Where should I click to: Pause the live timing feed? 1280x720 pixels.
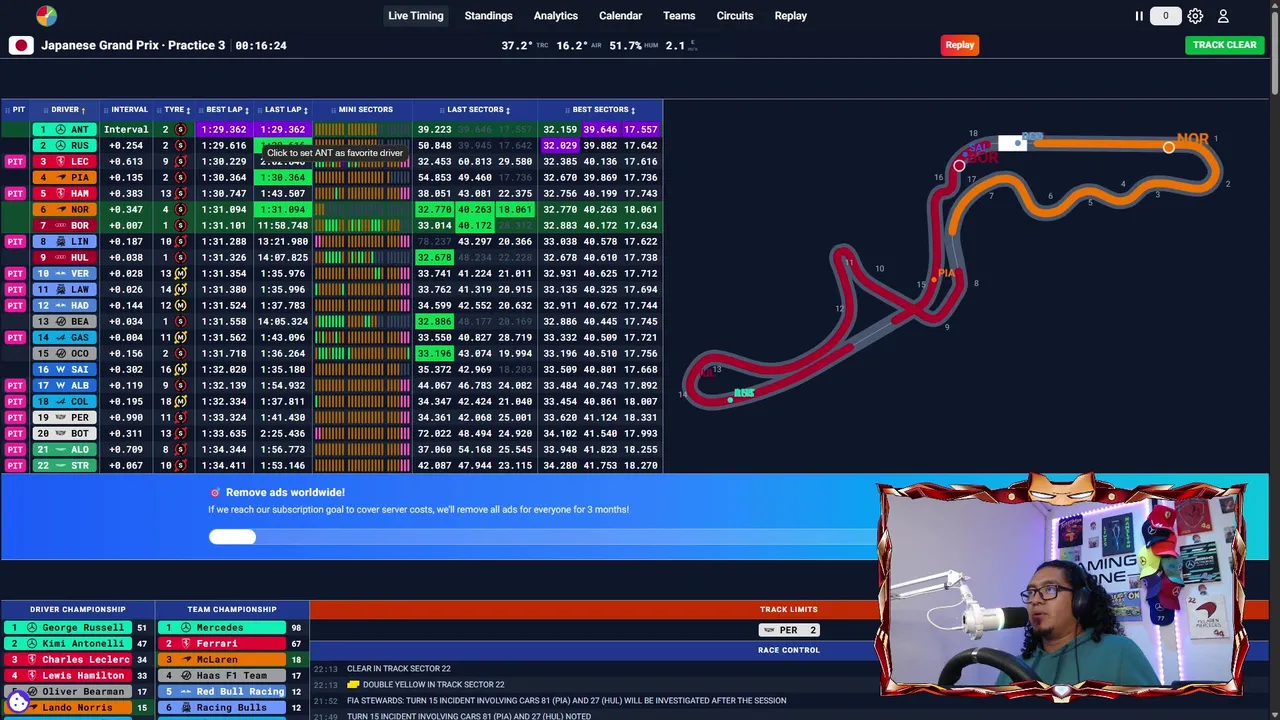point(1138,16)
